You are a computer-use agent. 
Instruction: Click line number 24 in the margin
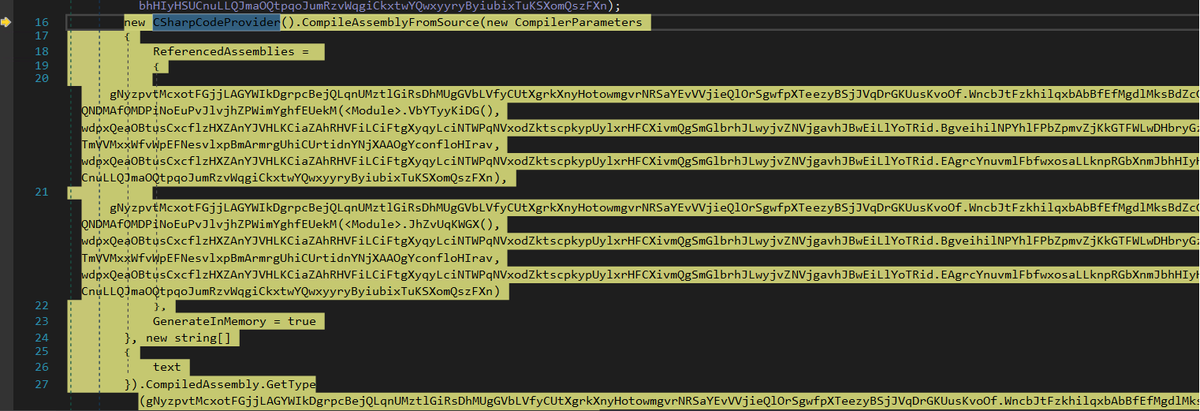[41, 337]
